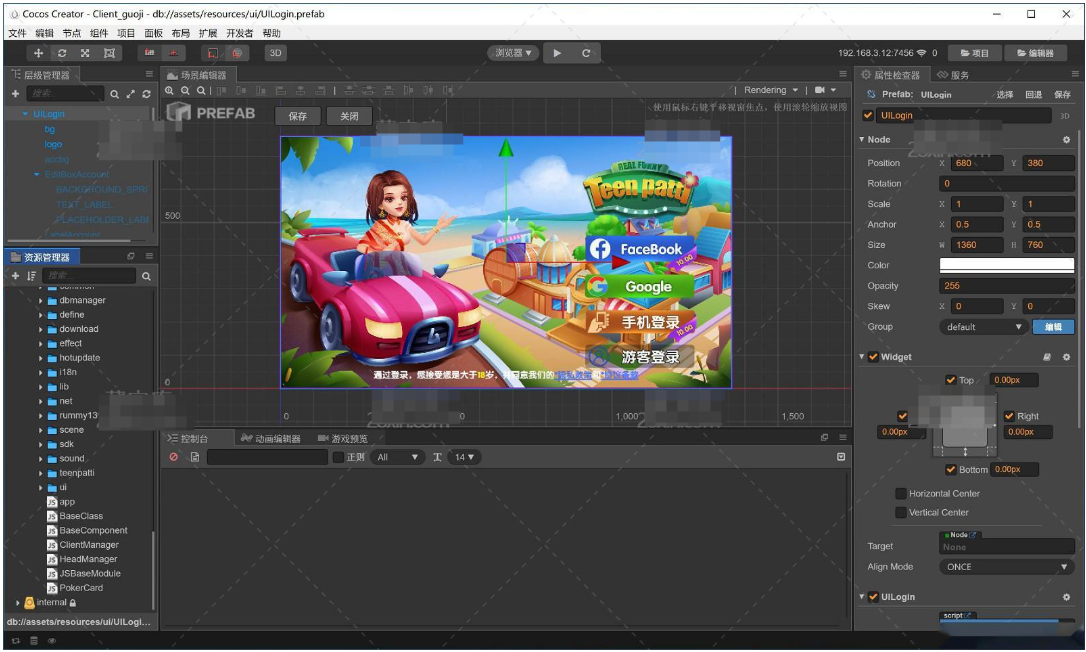This screenshot has width=1086, height=652.
Task: Switch to 3D view mode
Action: click(274, 53)
